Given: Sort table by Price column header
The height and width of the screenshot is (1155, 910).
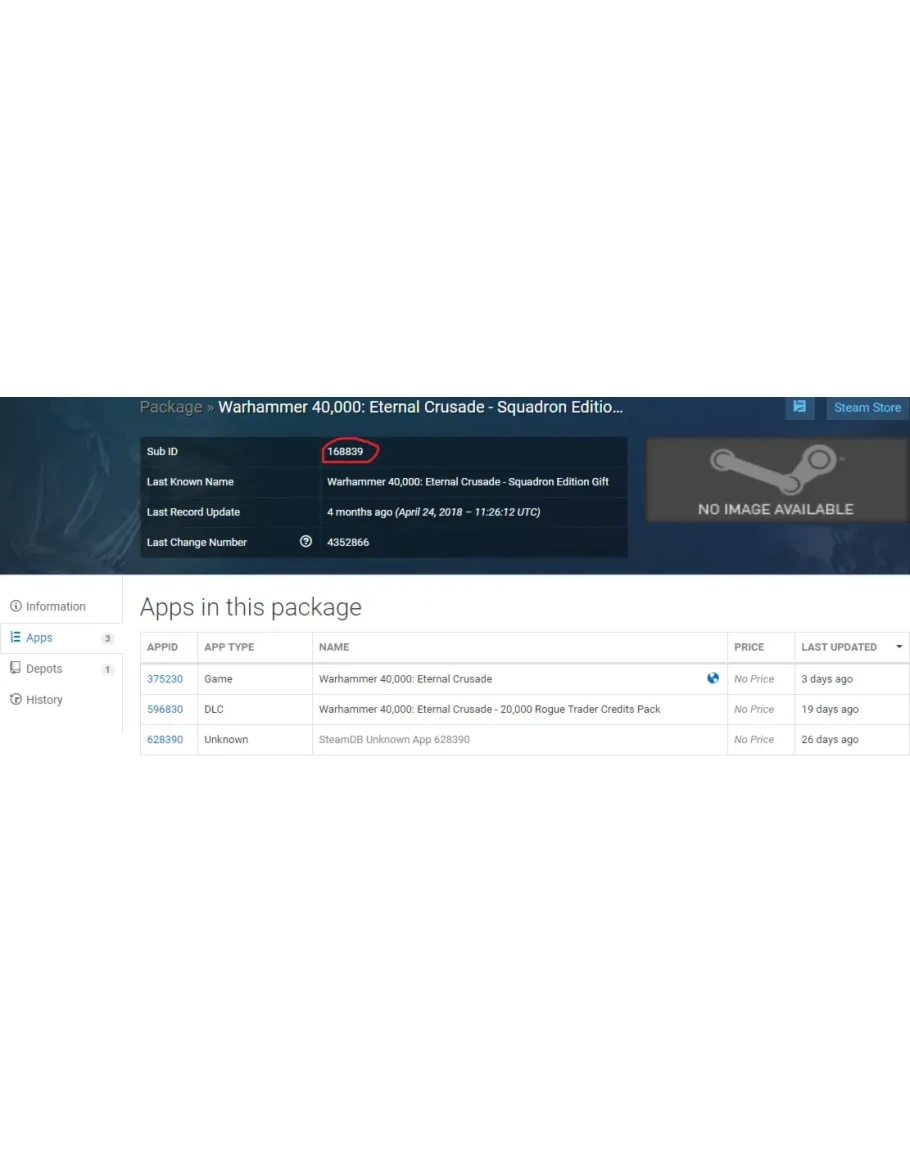Looking at the screenshot, I should click(749, 647).
